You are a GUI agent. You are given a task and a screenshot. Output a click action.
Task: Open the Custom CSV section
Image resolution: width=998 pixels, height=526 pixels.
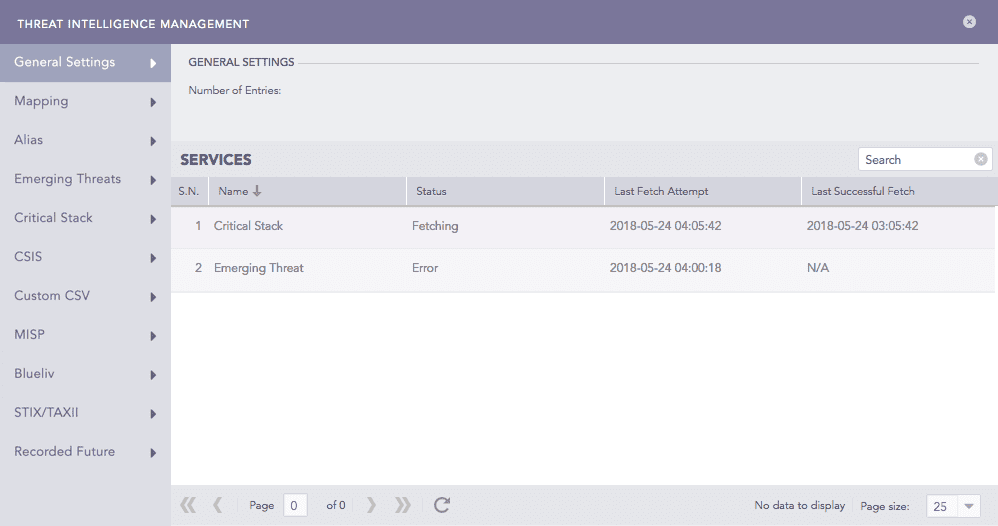85,295
